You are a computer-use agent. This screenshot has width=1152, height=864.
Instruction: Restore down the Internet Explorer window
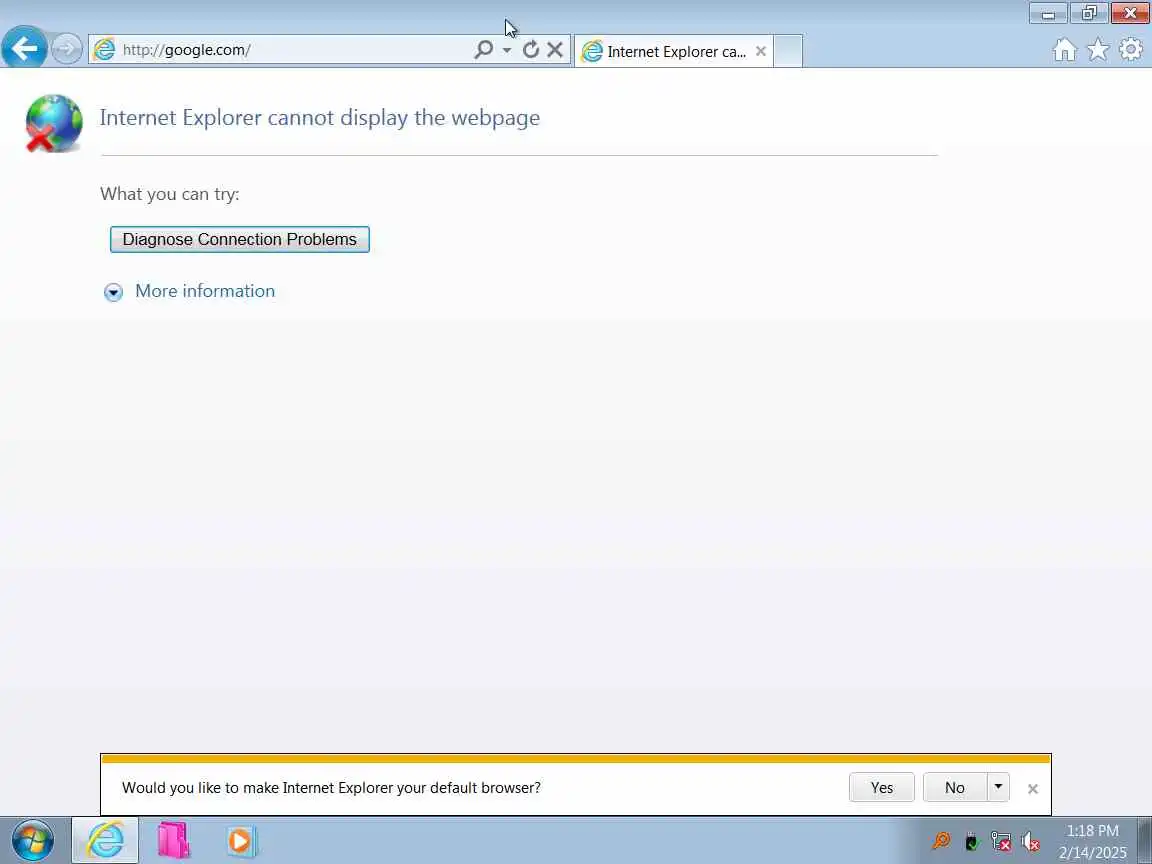click(x=1089, y=13)
